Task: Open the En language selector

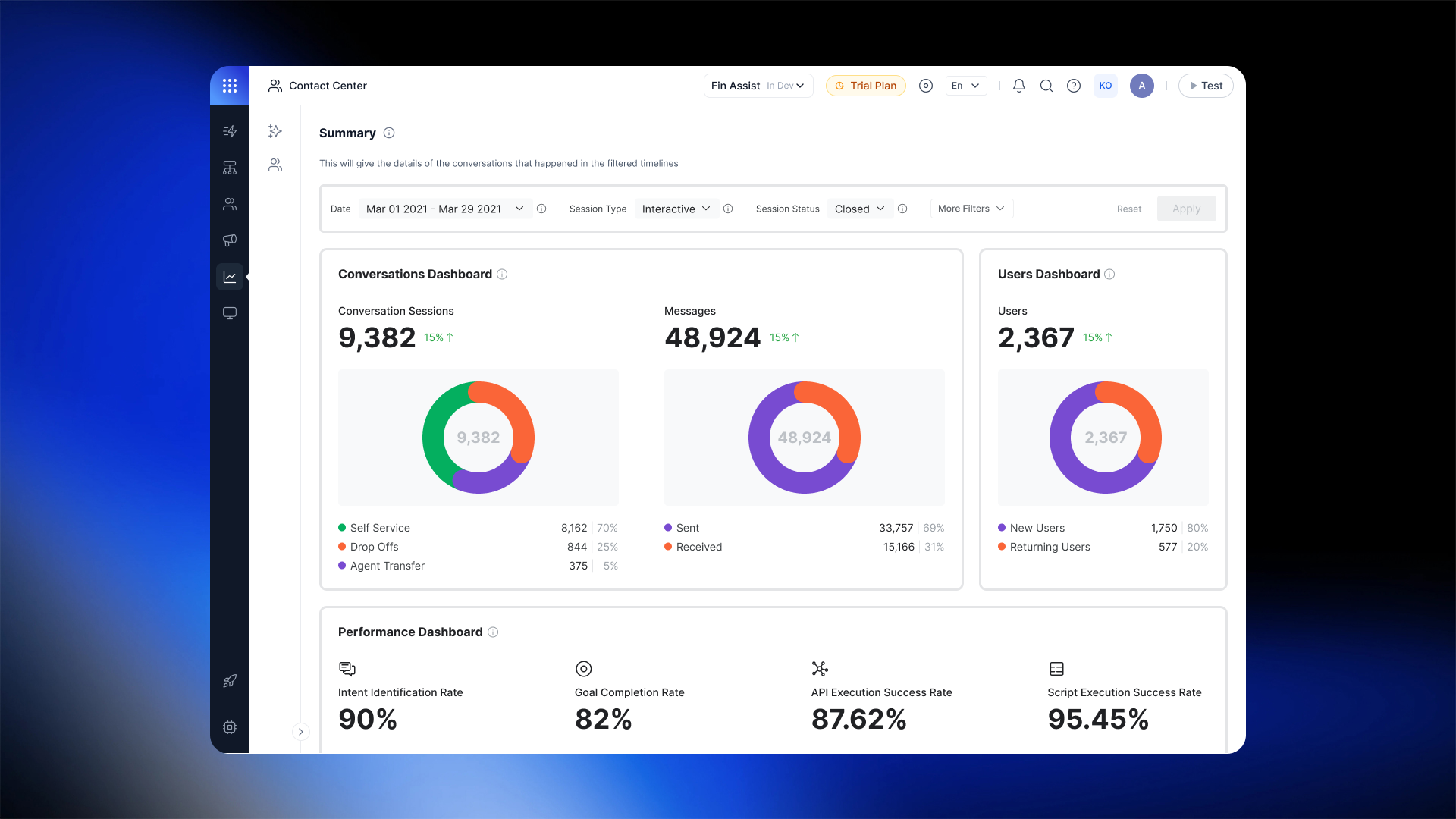Action: click(965, 86)
